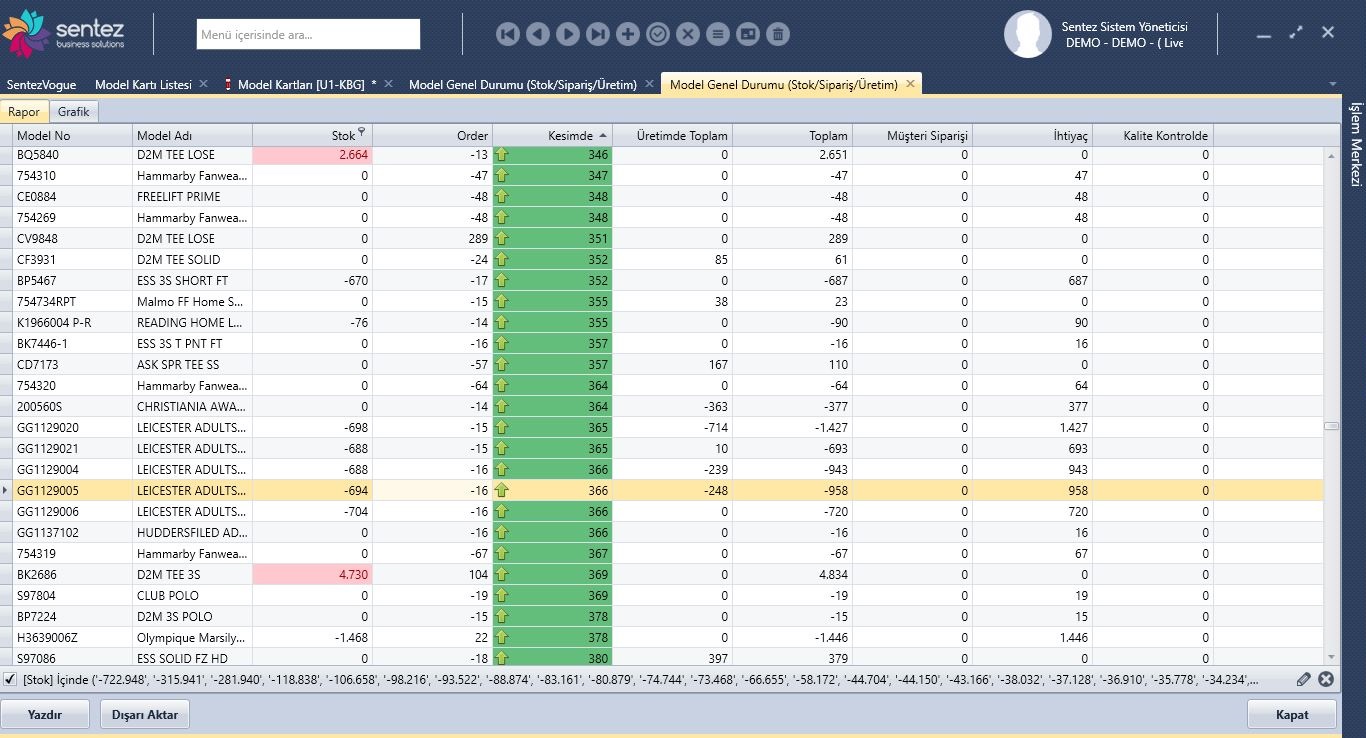Add new record with plus icon
The image size is (1366, 738).
(x=627, y=34)
